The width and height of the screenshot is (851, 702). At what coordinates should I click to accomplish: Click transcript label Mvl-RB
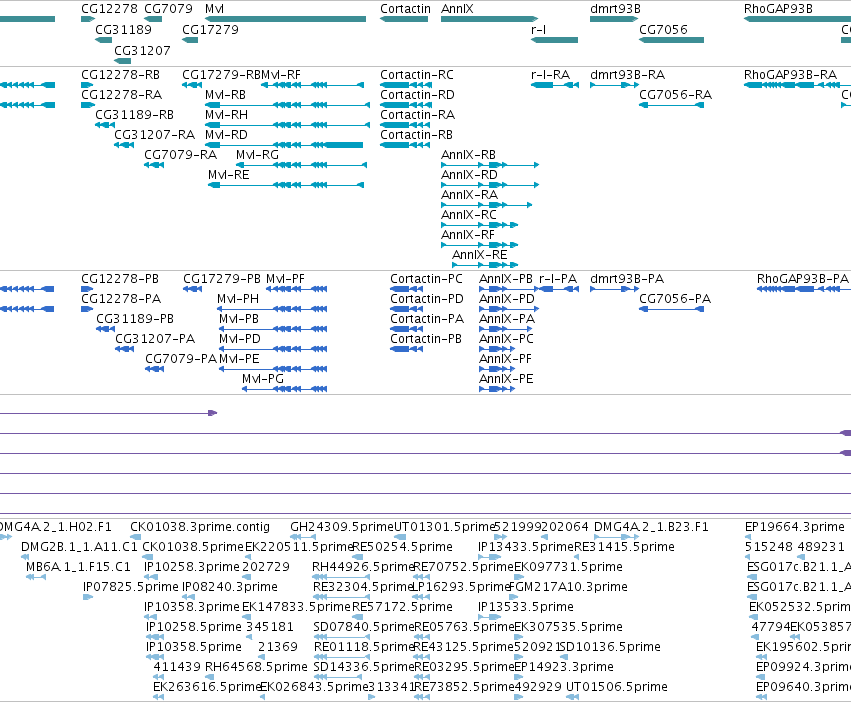pyautogui.click(x=225, y=94)
